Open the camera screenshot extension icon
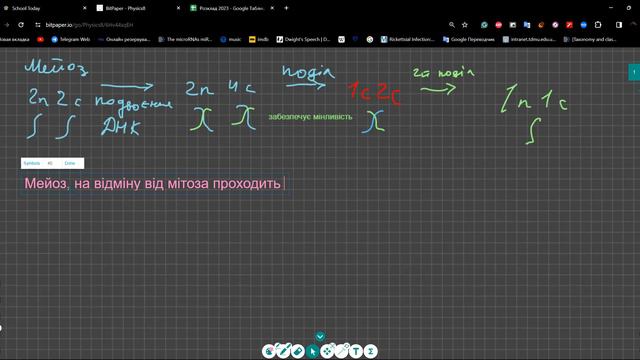The image size is (640, 360). (513, 25)
